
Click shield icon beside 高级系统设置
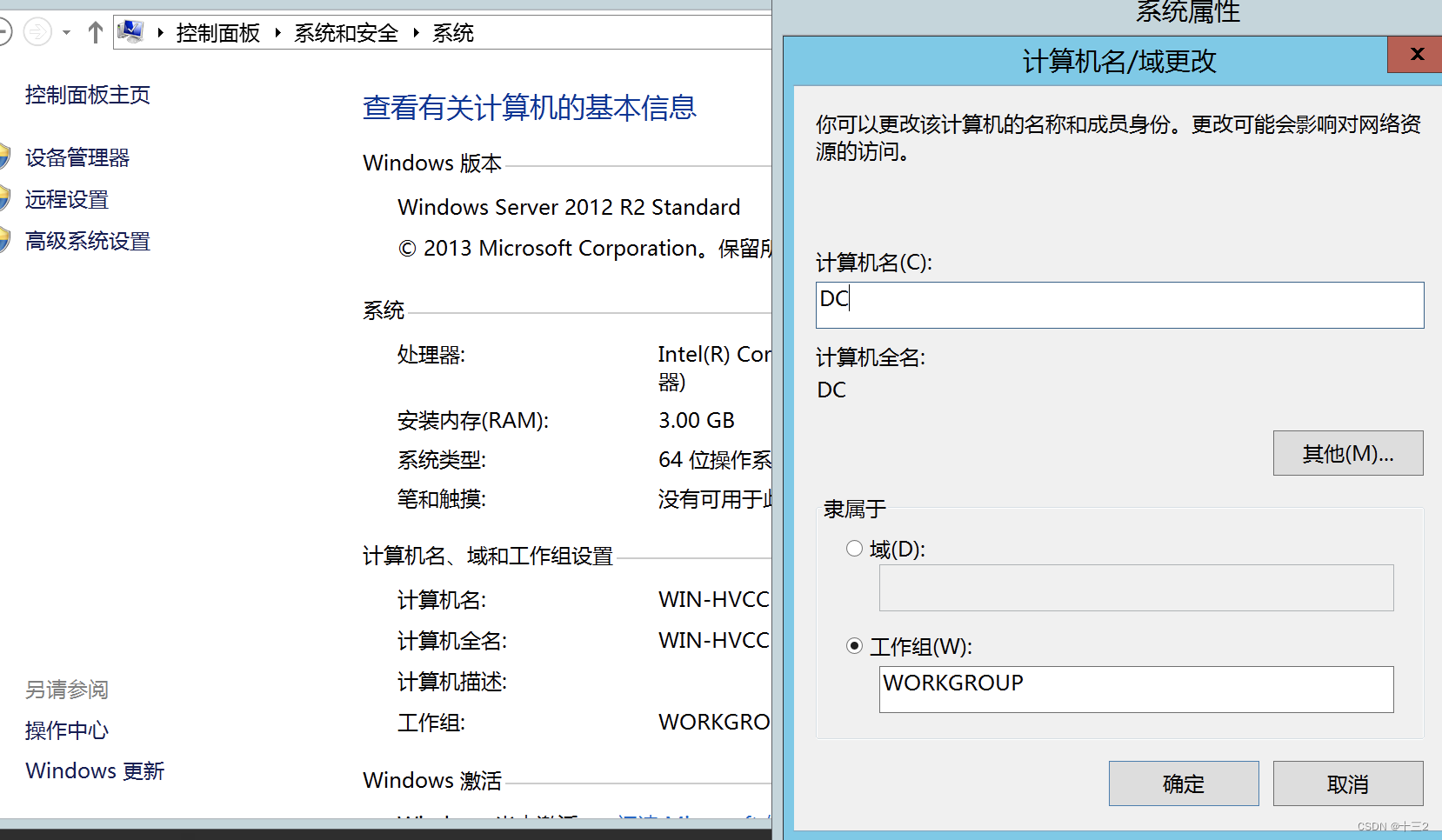click(x=4, y=240)
